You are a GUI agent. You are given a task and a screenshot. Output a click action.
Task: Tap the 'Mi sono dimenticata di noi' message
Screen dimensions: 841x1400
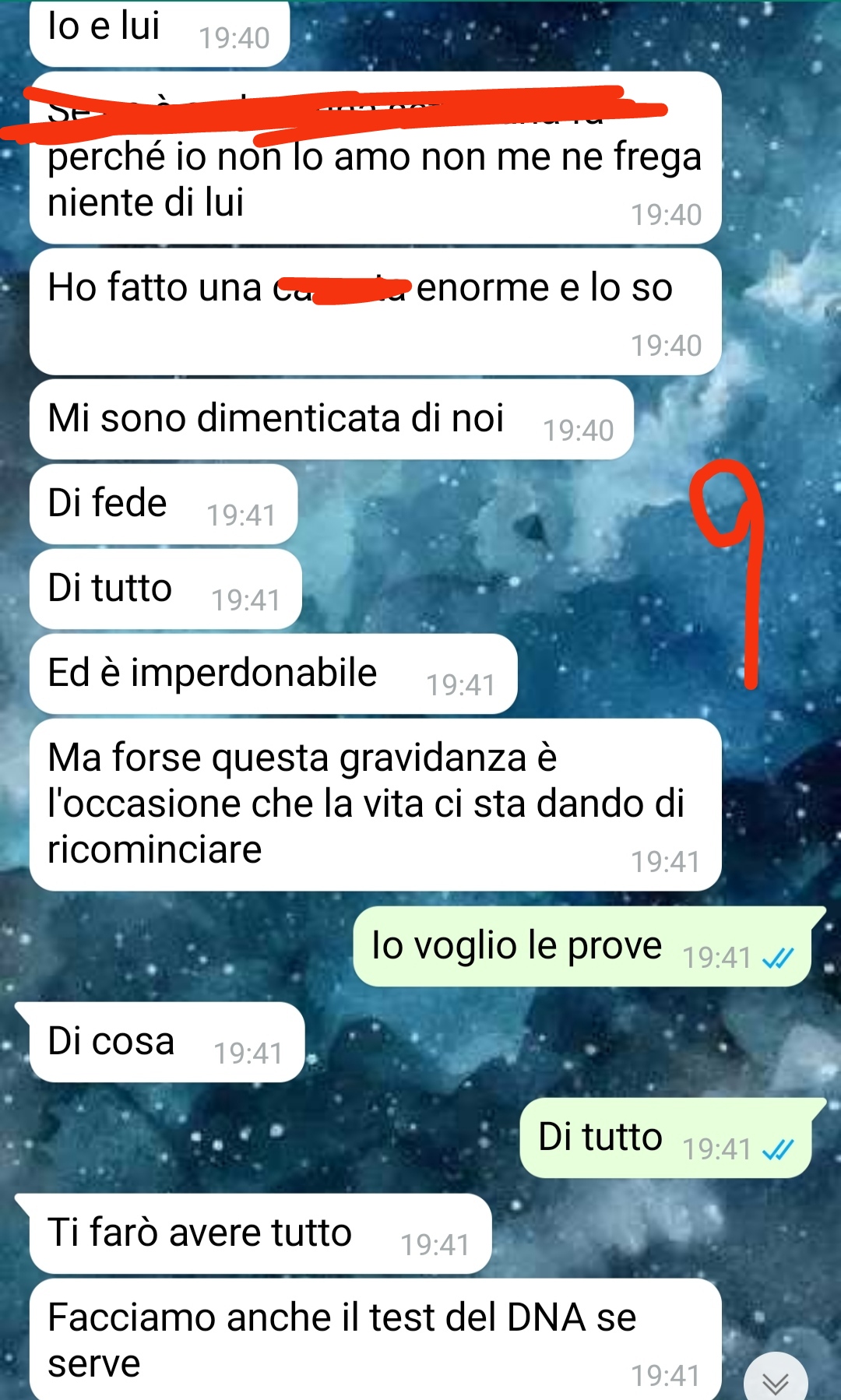[x=332, y=419]
